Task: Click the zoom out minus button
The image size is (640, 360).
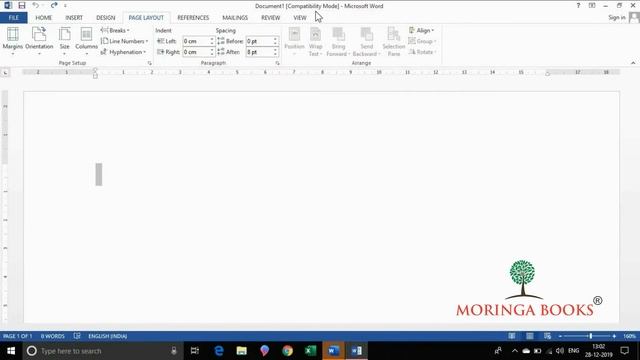Action: point(560,336)
